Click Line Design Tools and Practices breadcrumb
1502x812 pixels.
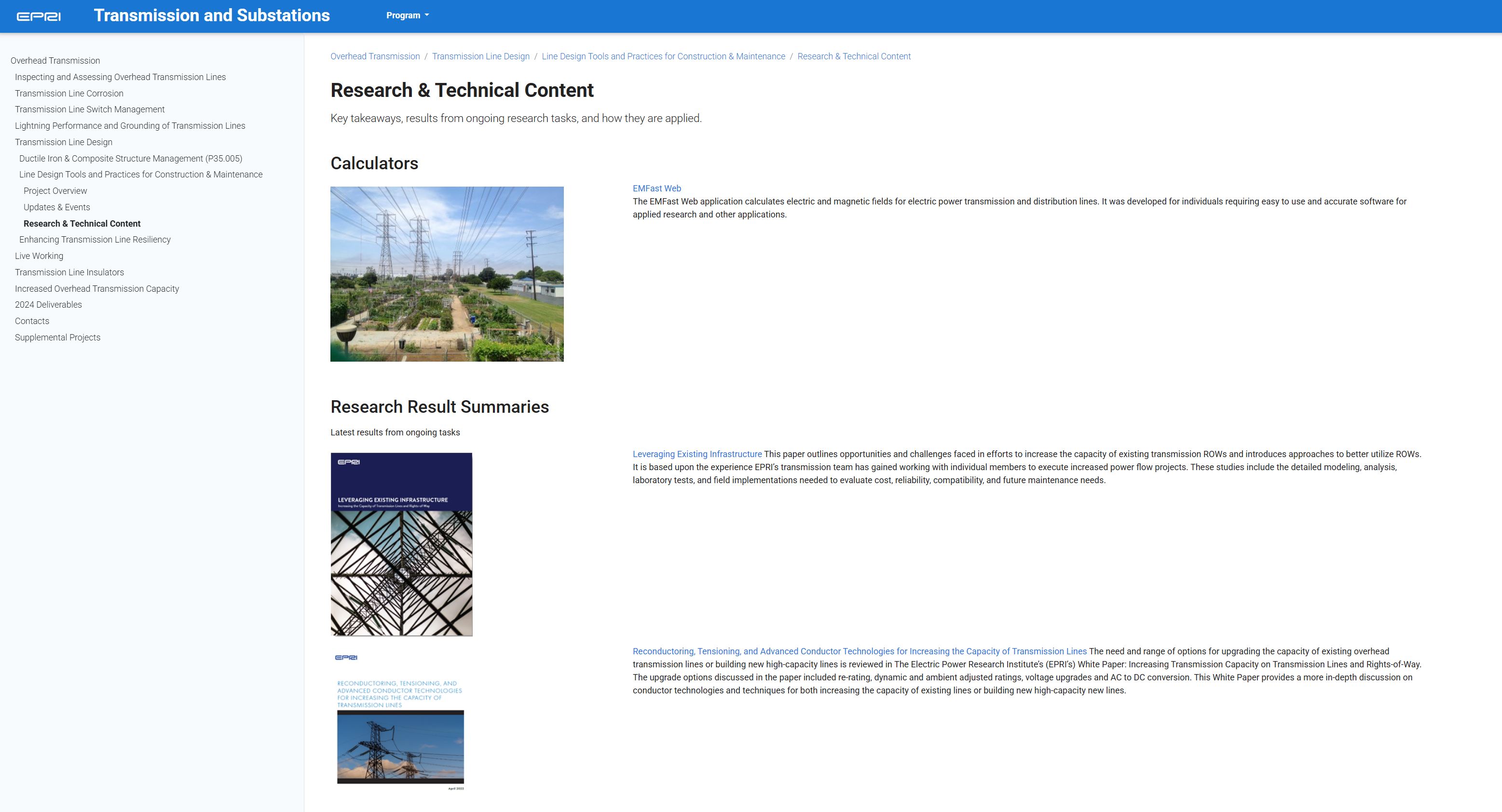point(663,56)
